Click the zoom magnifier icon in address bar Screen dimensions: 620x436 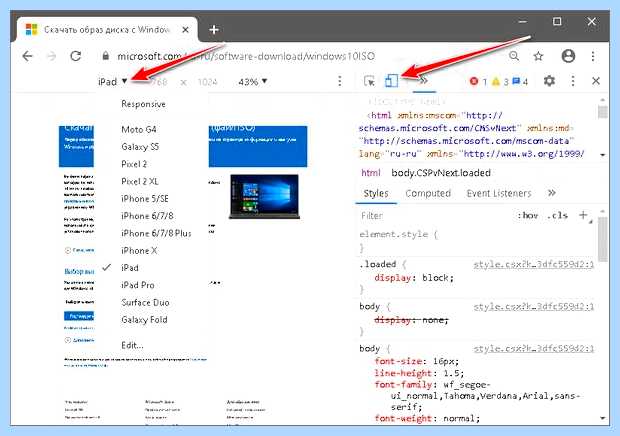[514, 56]
